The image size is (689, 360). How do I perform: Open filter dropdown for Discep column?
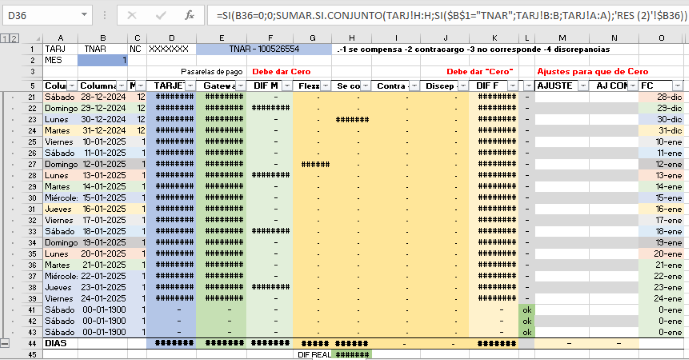tap(464, 86)
